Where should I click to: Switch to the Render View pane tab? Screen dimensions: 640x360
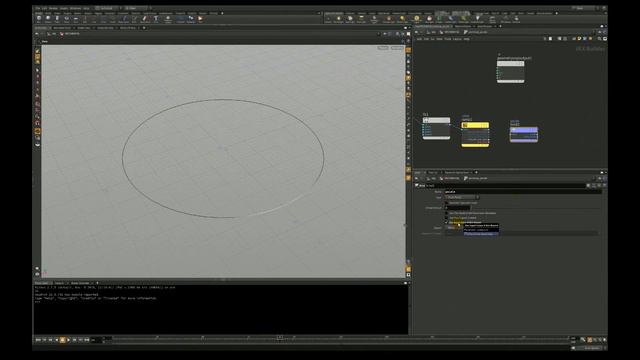tap(84, 28)
